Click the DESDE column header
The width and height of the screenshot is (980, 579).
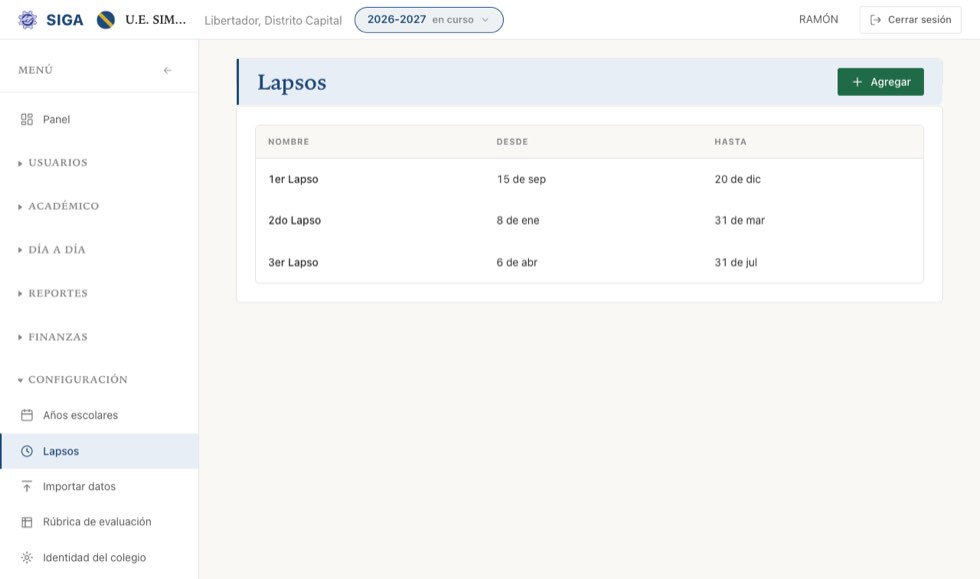click(x=512, y=142)
